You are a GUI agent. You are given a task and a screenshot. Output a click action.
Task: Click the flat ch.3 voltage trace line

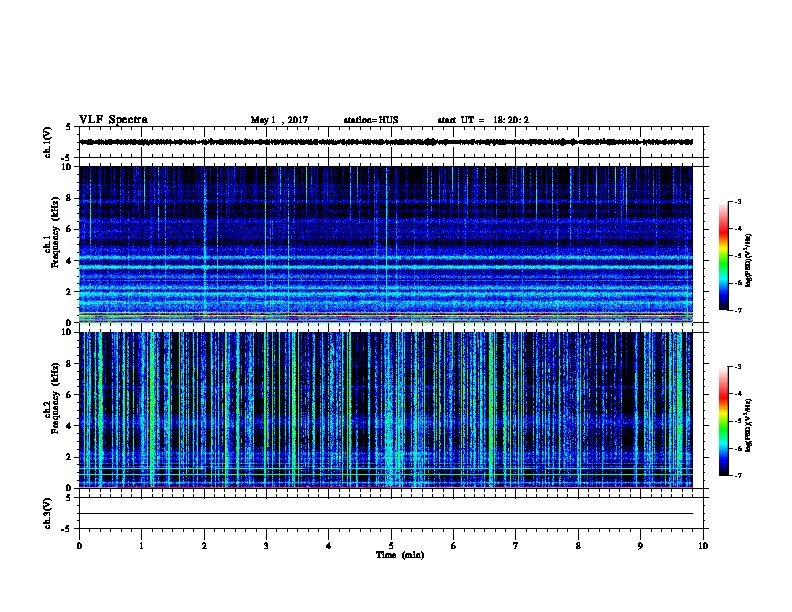click(386, 514)
